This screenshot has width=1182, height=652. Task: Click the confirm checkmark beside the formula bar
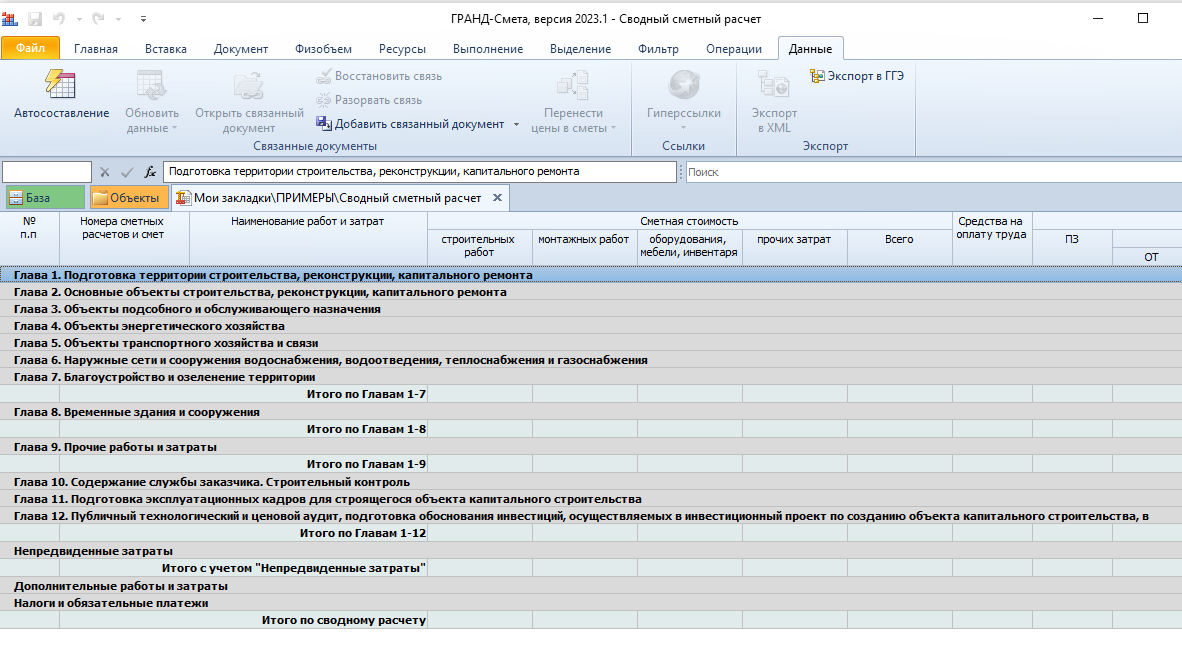point(127,172)
